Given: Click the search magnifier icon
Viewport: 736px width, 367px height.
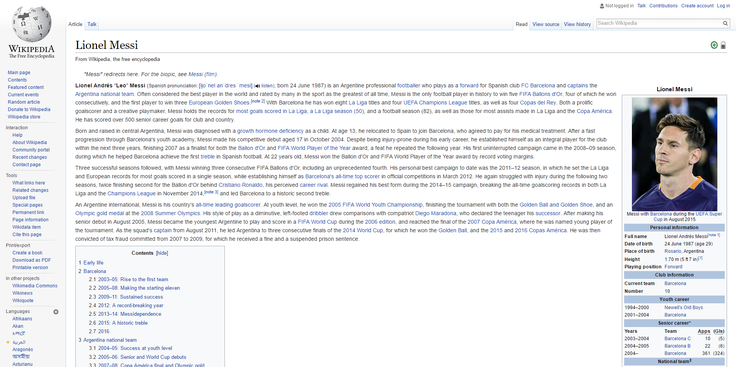Looking at the screenshot, I should (725, 23).
